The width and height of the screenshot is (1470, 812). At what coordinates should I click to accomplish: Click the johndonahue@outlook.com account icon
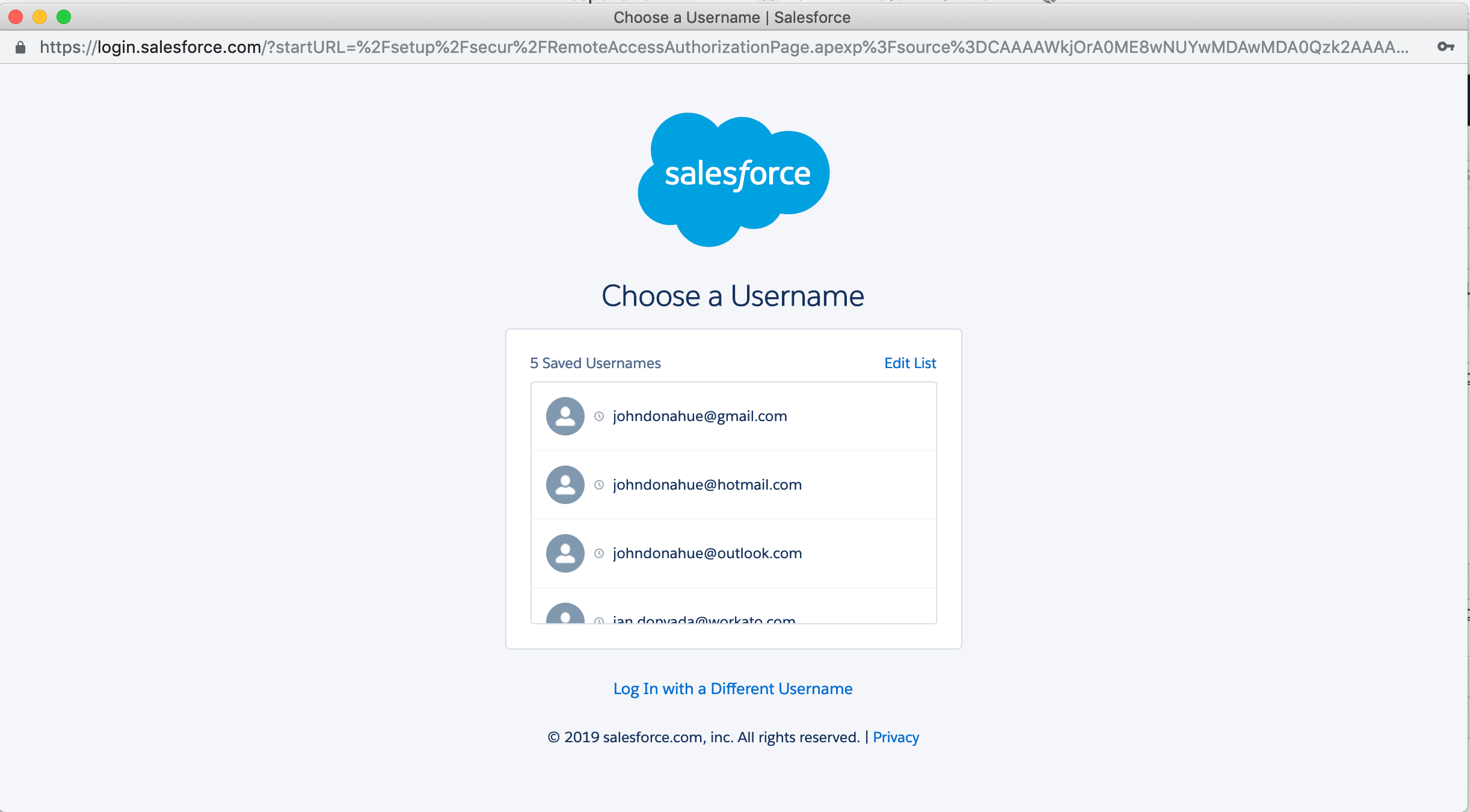pos(564,552)
